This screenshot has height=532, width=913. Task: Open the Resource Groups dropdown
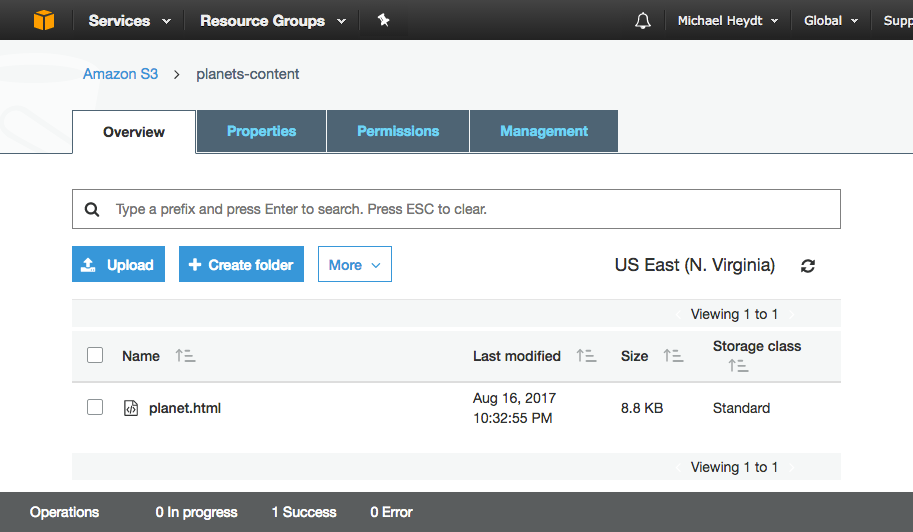pyautogui.click(x=273, y=21)
